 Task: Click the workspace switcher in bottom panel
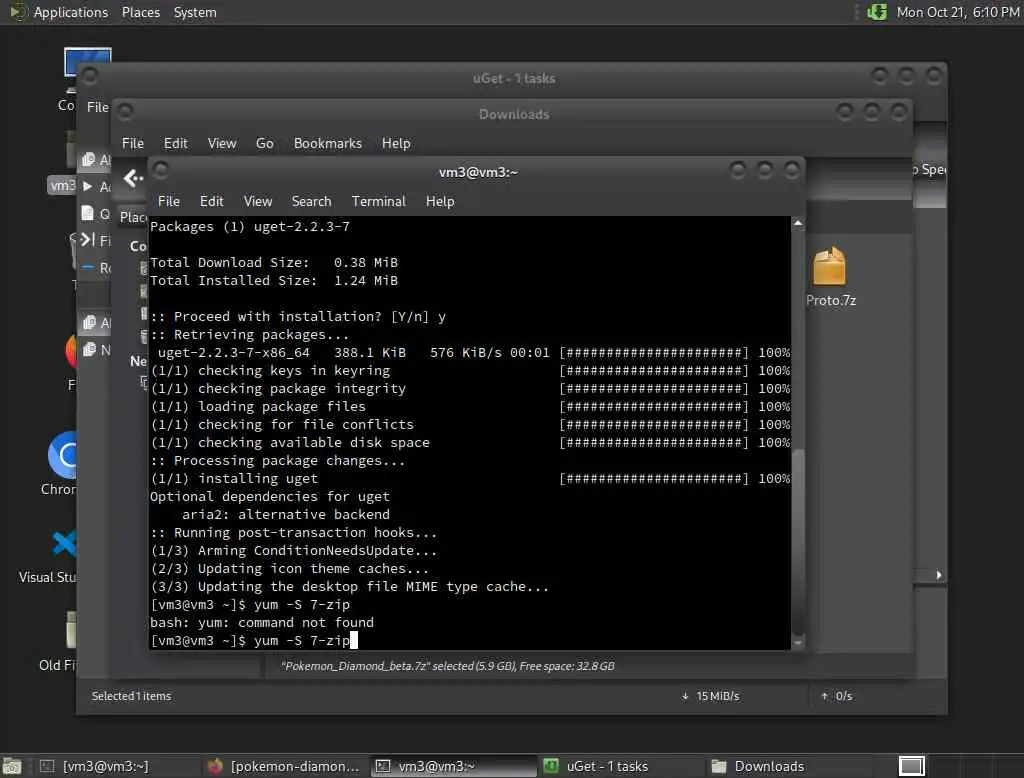912,766
